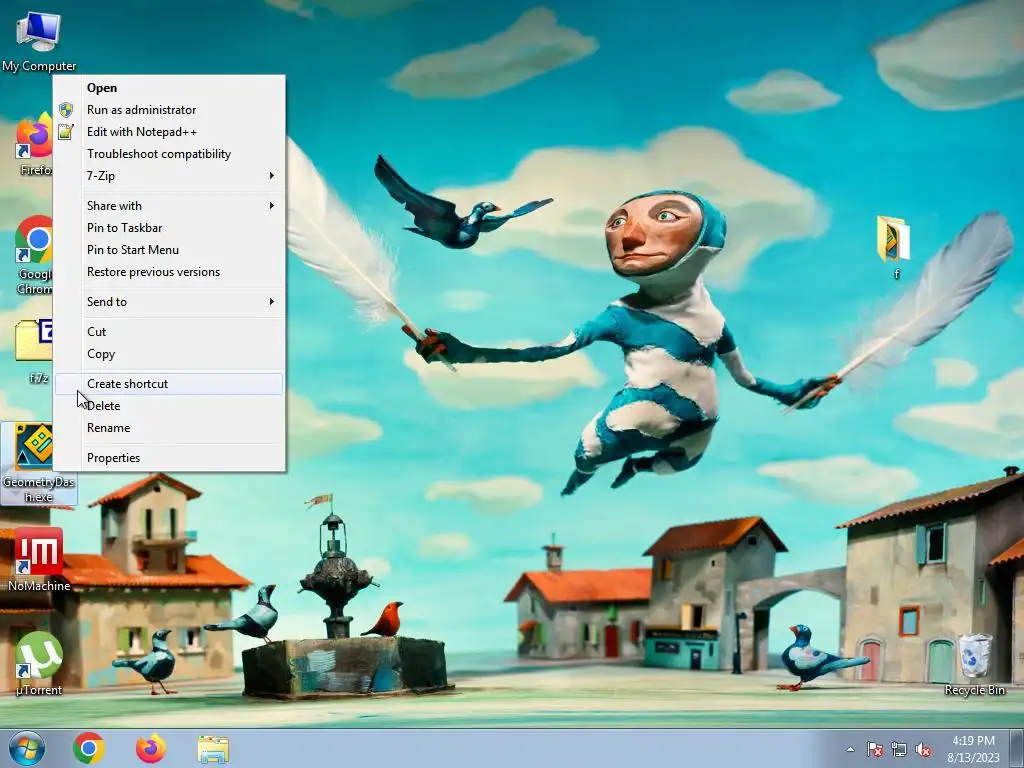
Task: Choose Pin to Taskbar
Action: pos(169,228)
